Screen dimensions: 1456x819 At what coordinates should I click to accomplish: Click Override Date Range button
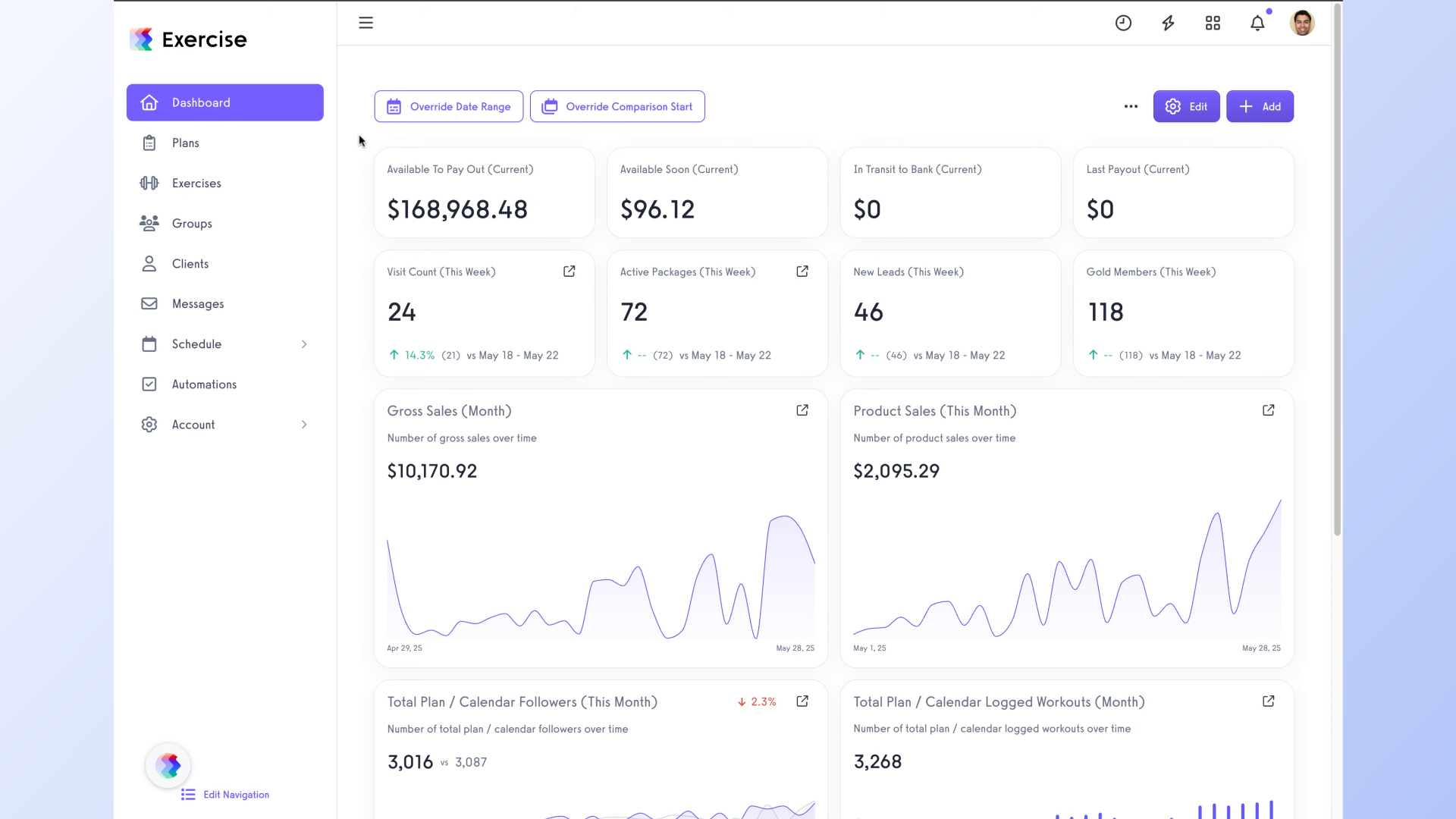pyautogui.click(x=449, y=107)
